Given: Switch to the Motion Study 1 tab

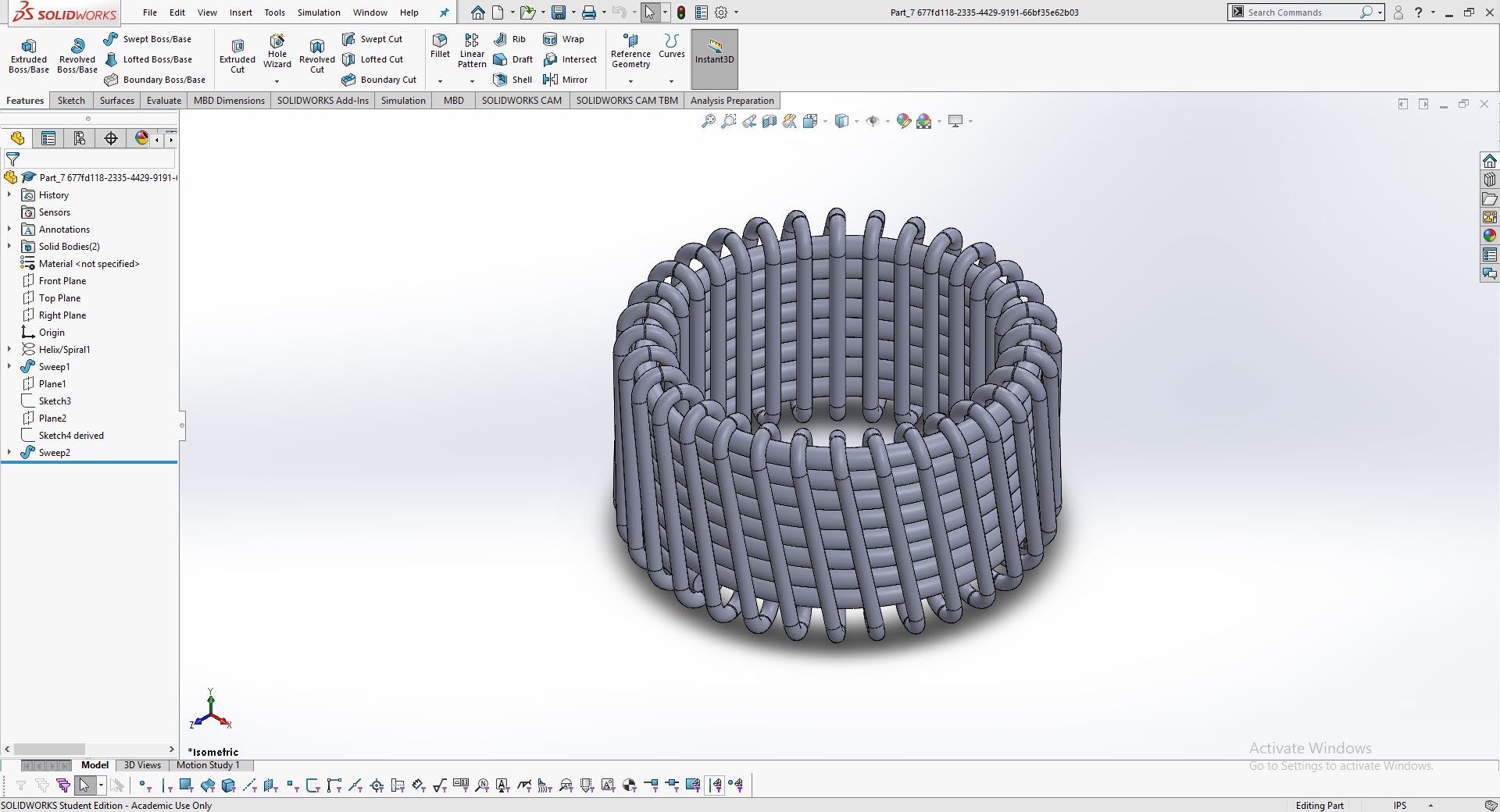Looking at the screenshot, I should click(x=208, y=765).
